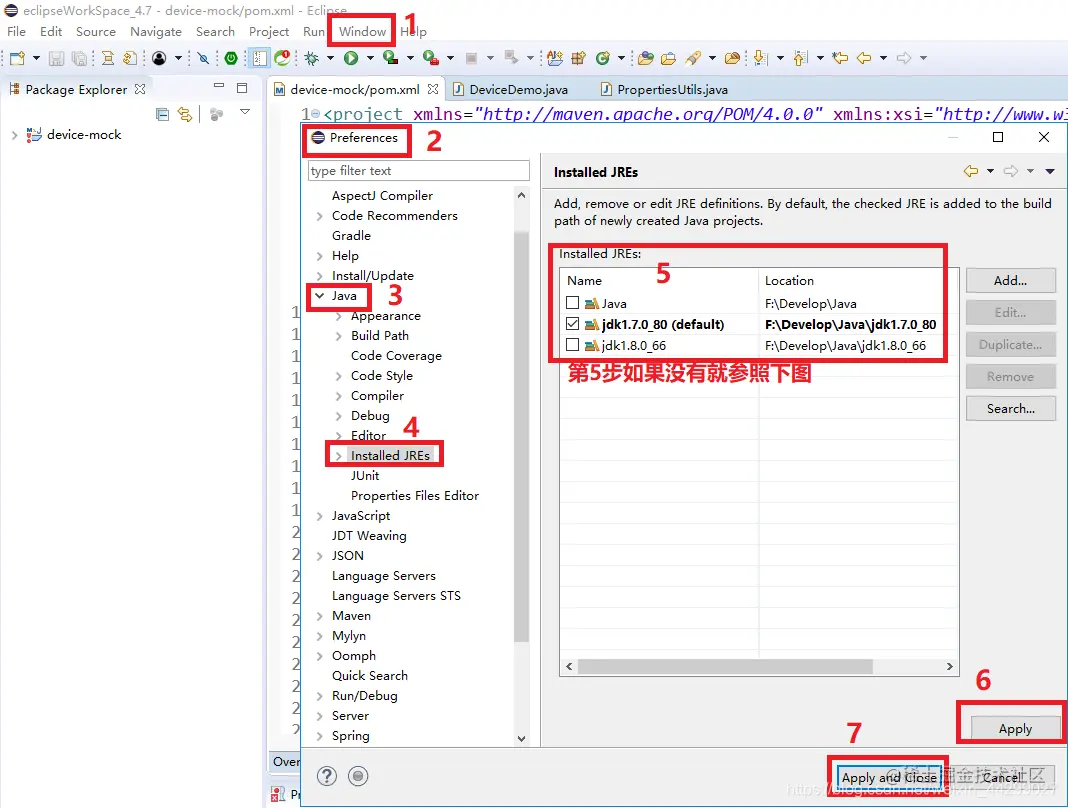The width and height of the screenshot is (1068, 808).
Task: Check the Java JRE checkbox
Action: (x=572, y=302)
